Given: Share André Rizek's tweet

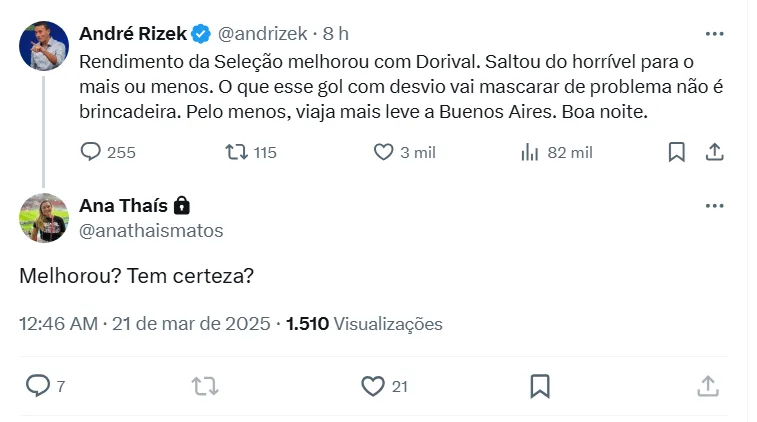Looking at the screenshot, I should click(714, 152).
